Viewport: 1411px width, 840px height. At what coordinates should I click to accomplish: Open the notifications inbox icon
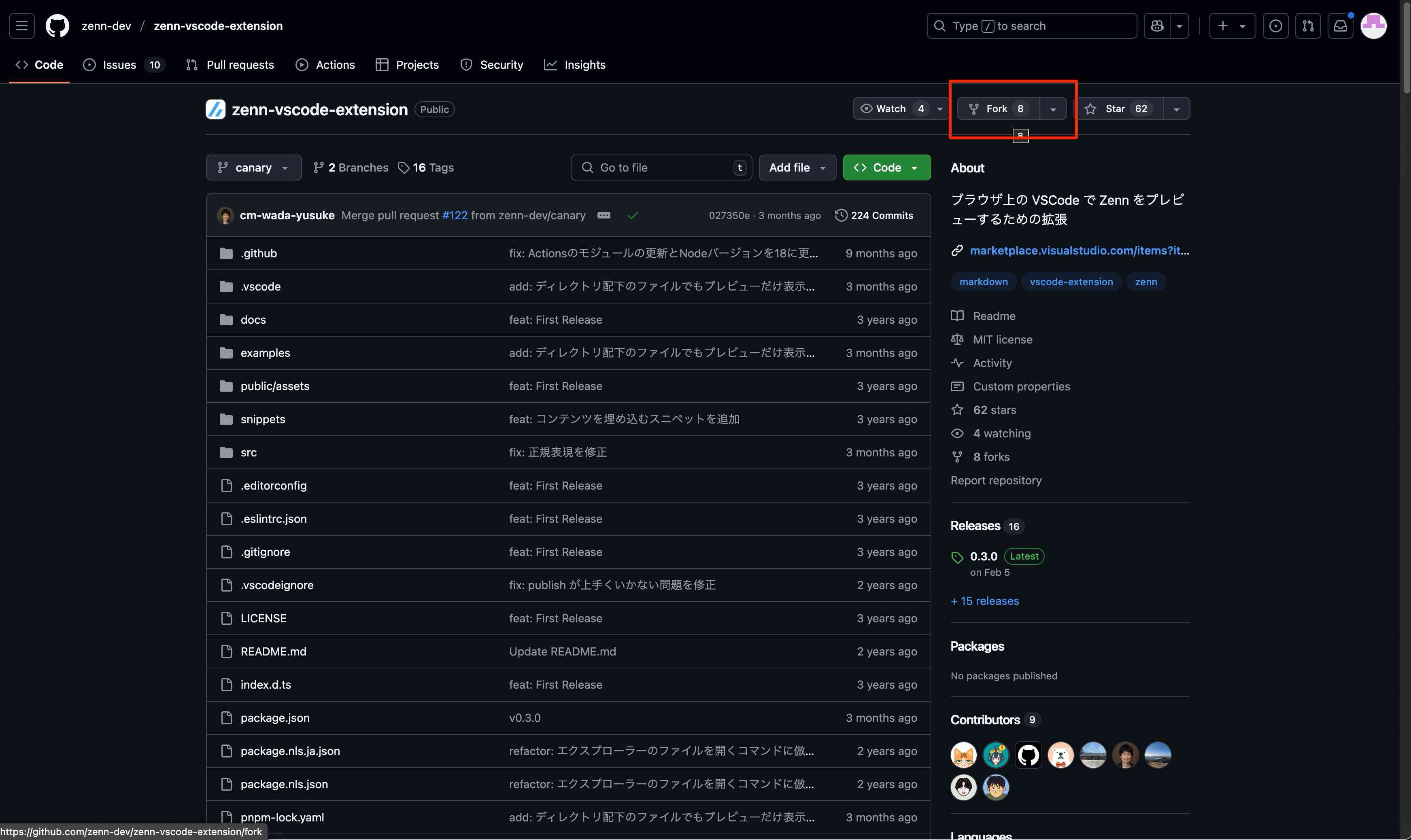pos(1340,26)
